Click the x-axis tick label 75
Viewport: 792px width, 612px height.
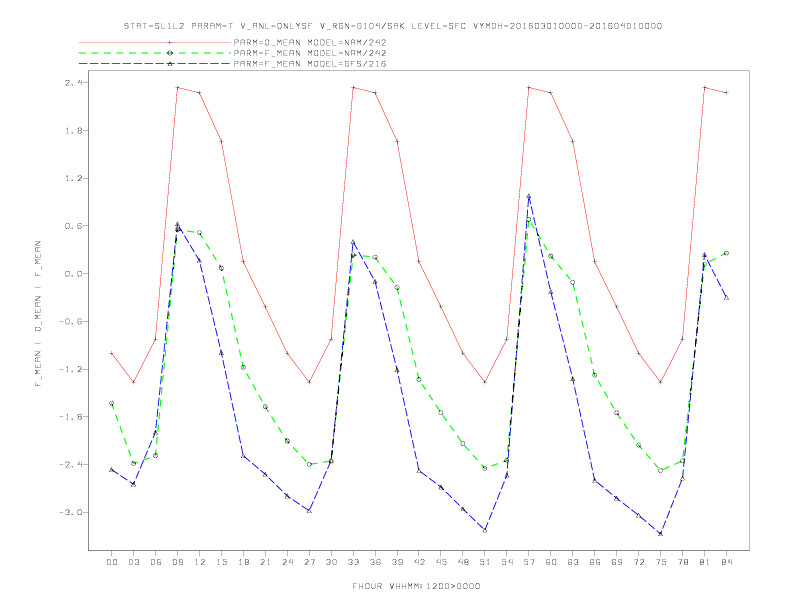click(x=661, y=562)
